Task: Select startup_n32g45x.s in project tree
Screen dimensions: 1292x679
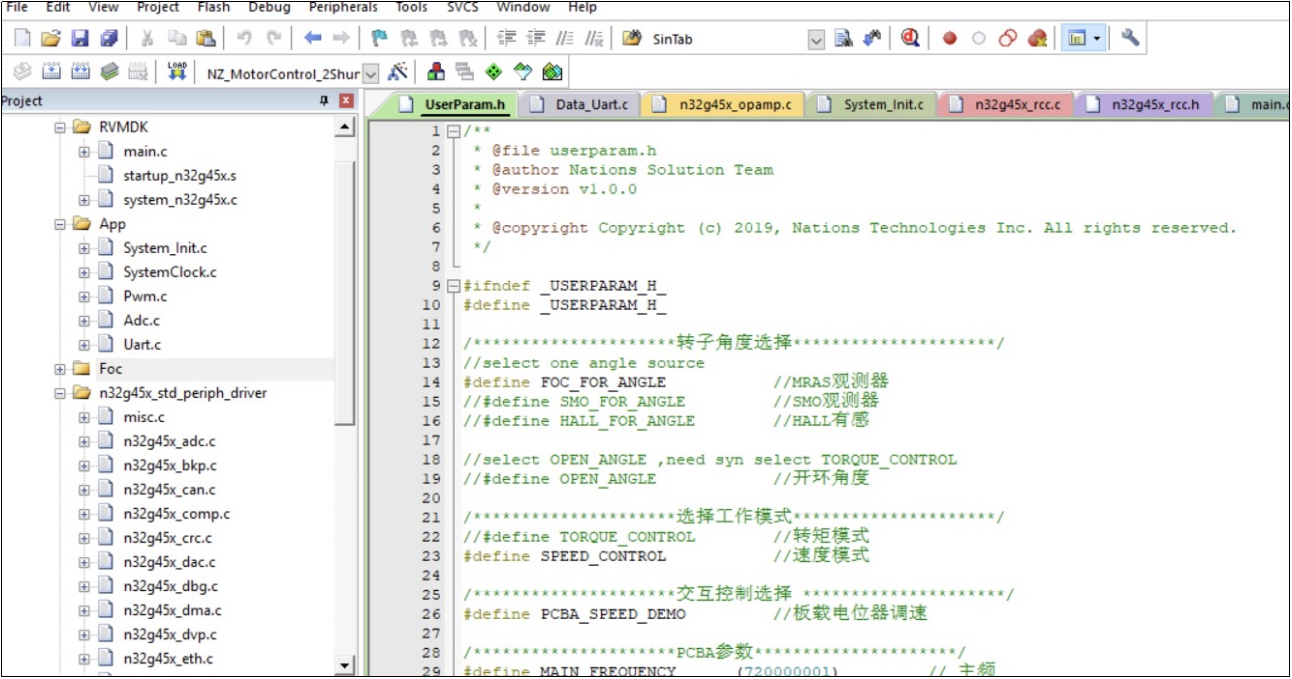Action: (180, 176)
